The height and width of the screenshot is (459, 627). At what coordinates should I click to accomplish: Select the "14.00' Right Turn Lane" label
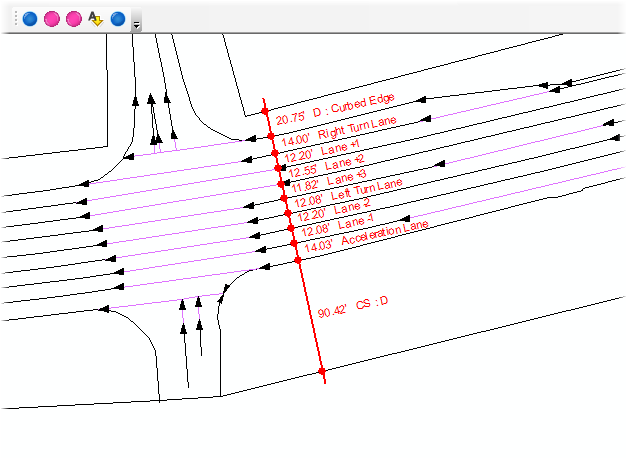pyautogui.click(x=339, y=131)
